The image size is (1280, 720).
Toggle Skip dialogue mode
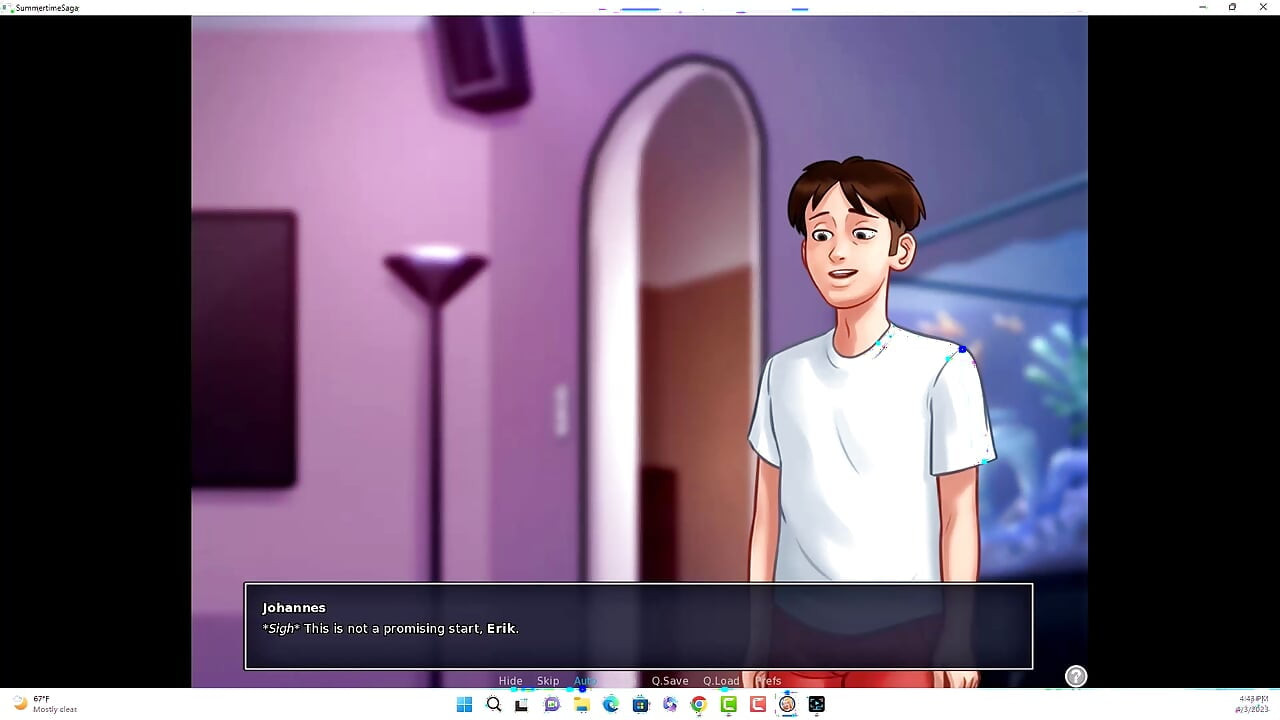click(x=548, y=681)
